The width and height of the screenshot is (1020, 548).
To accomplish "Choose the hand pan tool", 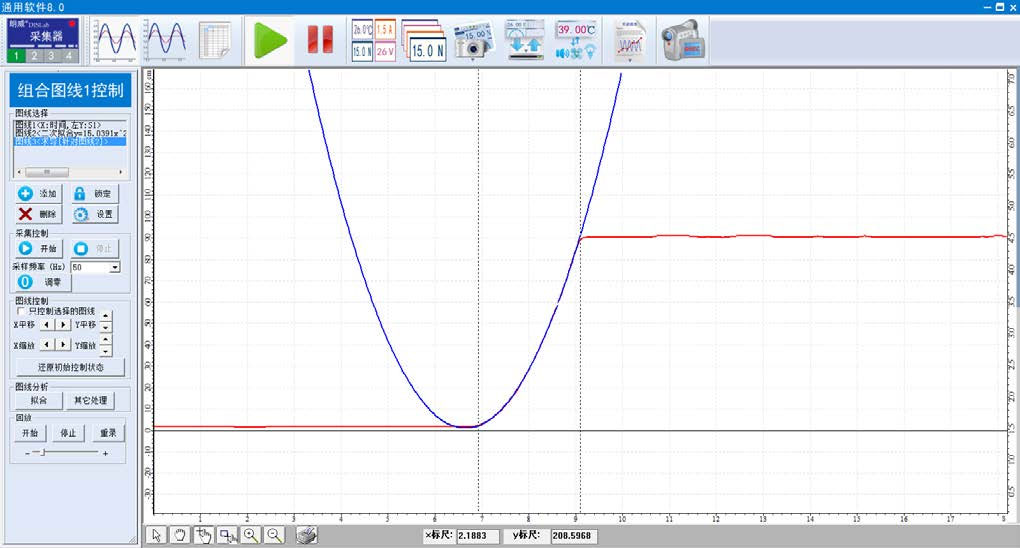I will coord(180,535).
